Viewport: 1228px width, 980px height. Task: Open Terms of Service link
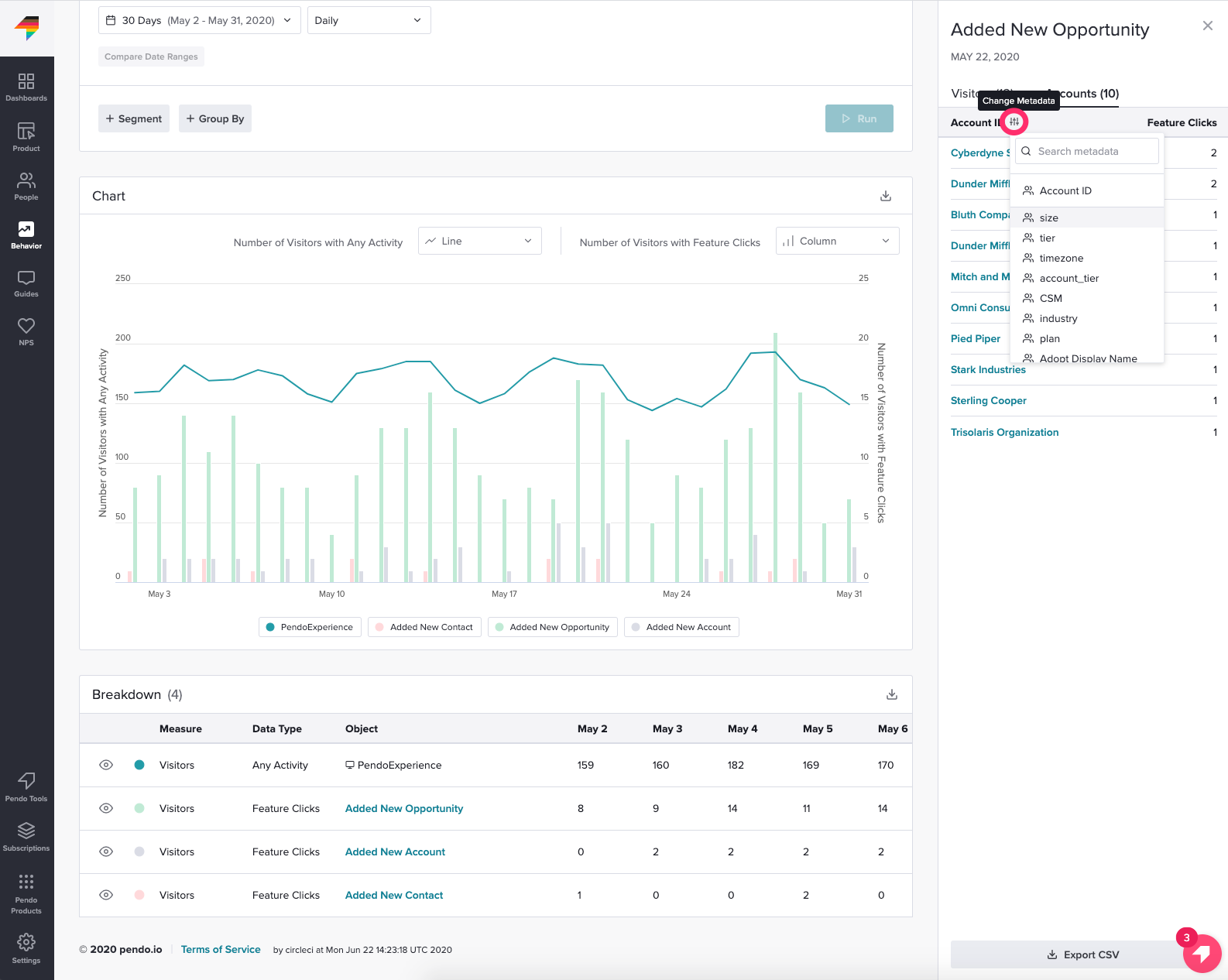coord(221,949)
